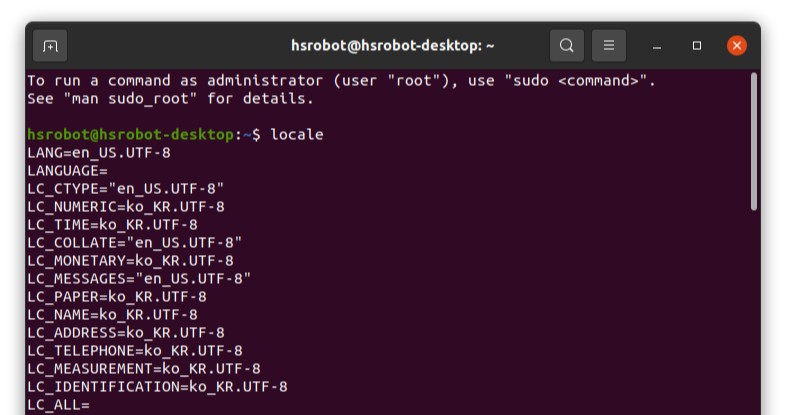The image size is (786, 415).
Task: Click the LC_ALL= line
Action: coord(59,405)
